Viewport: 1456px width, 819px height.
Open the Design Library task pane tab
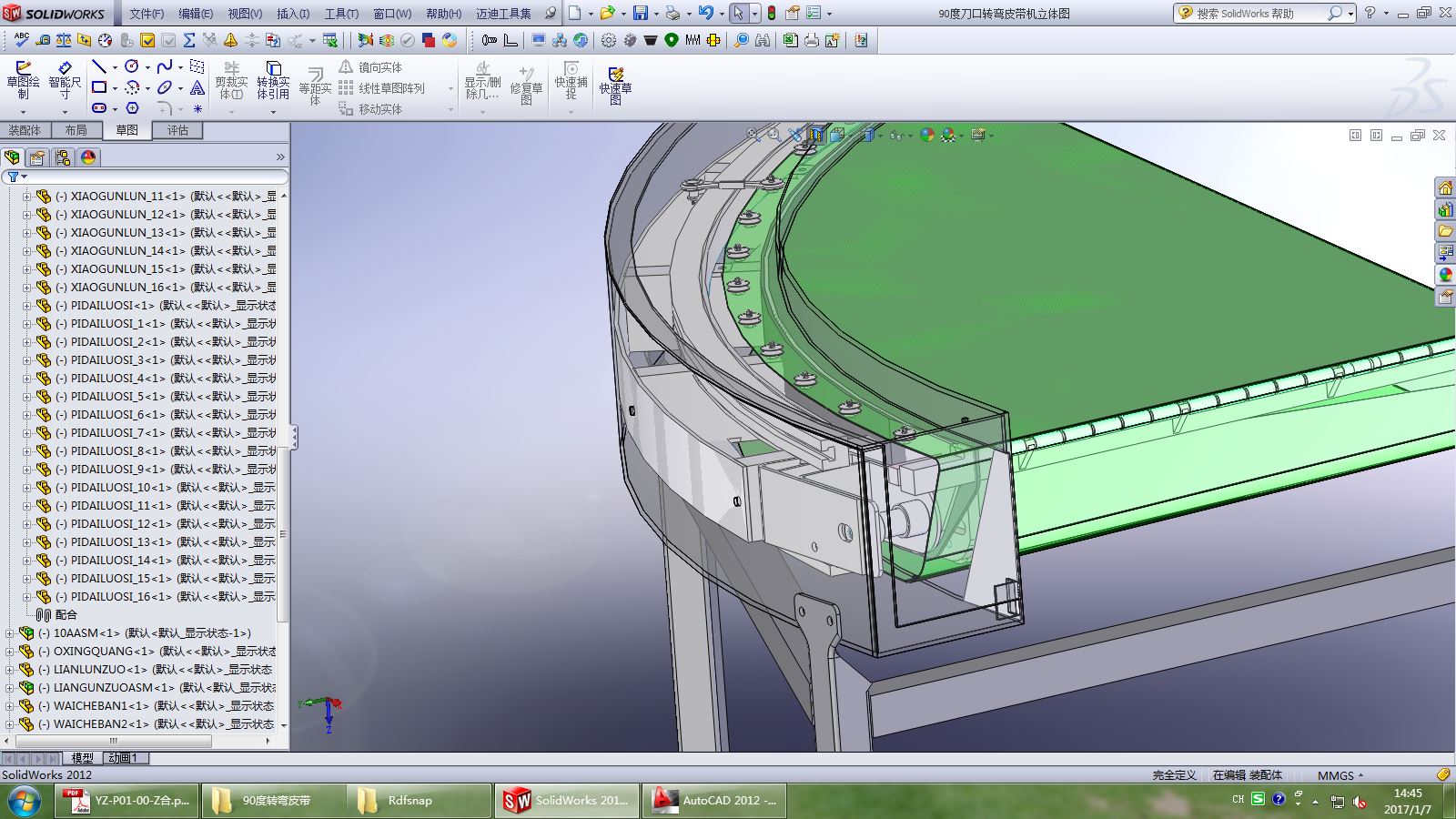click(1445, 209)
